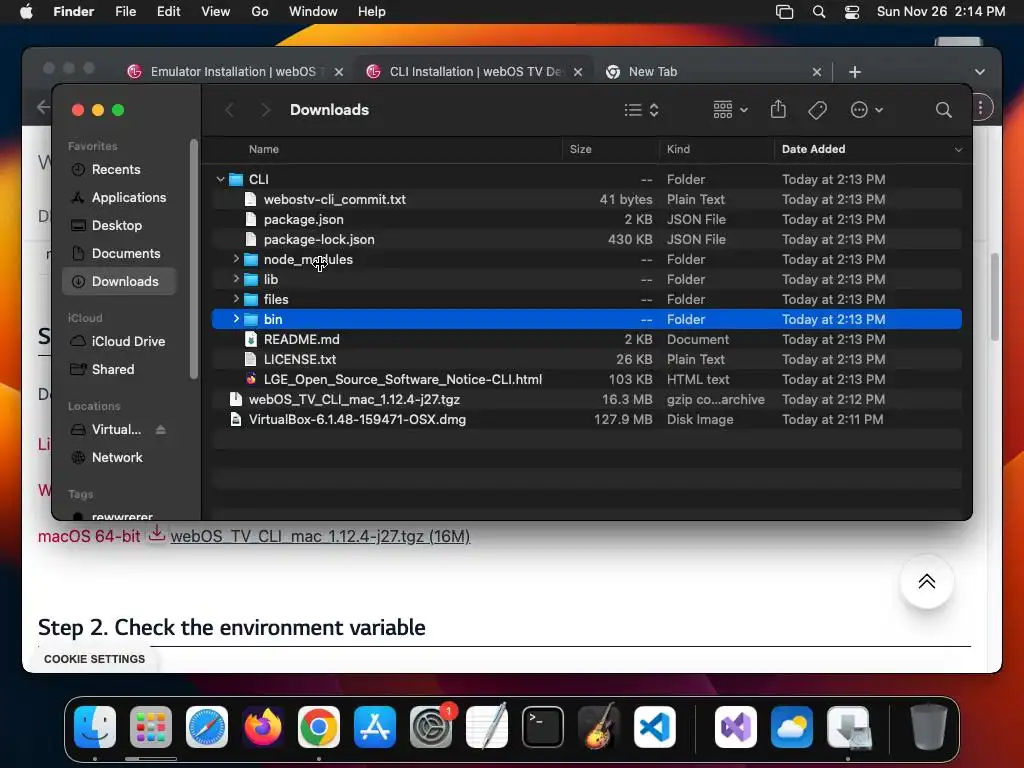Open Control Center in menu bar
Image resolution: width=1024 pixels, height=768 pixels.
(x=852, y=12)
